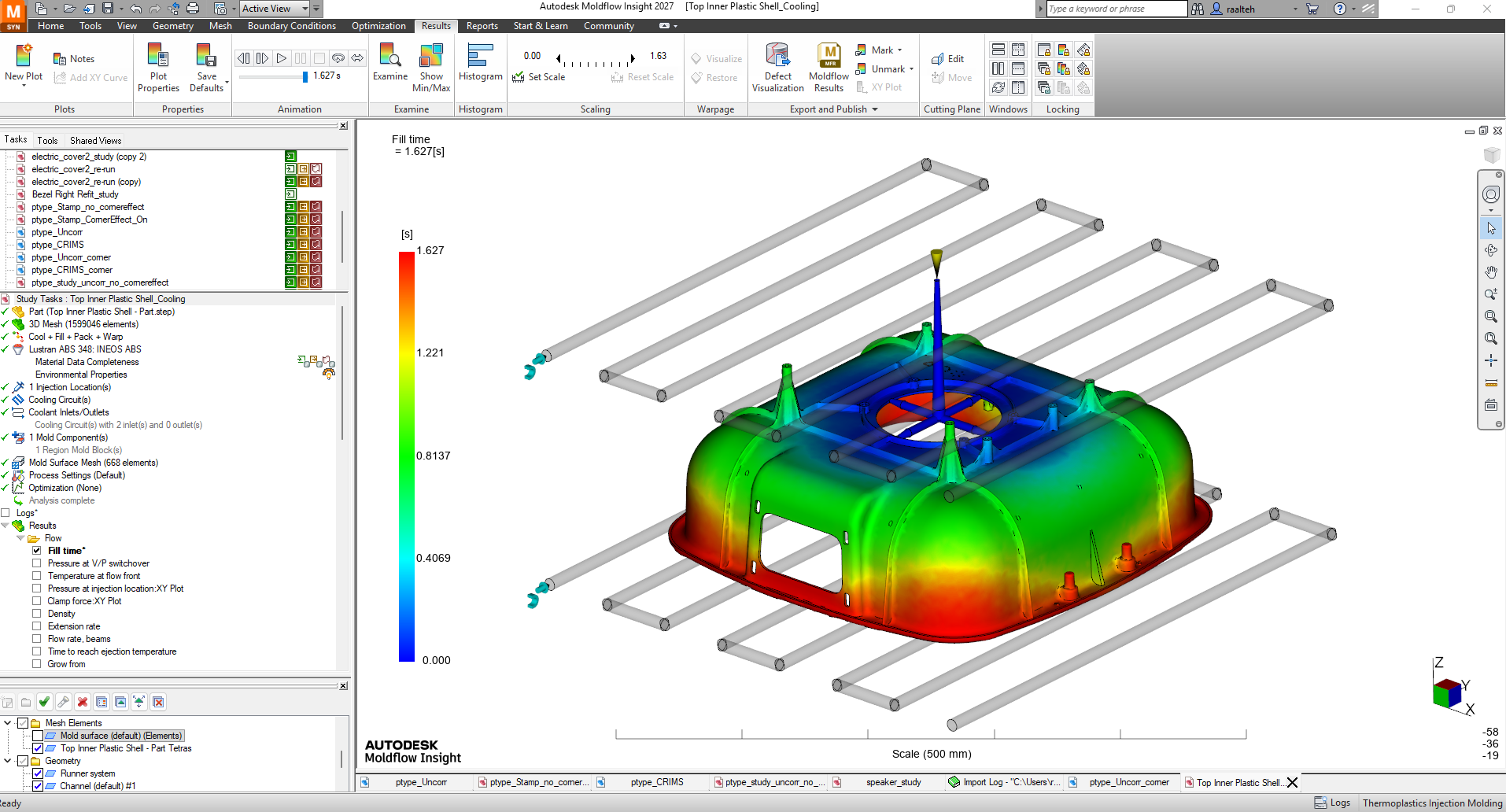Click the Examine result tool
1506x812 pixels.
(390, 62)
